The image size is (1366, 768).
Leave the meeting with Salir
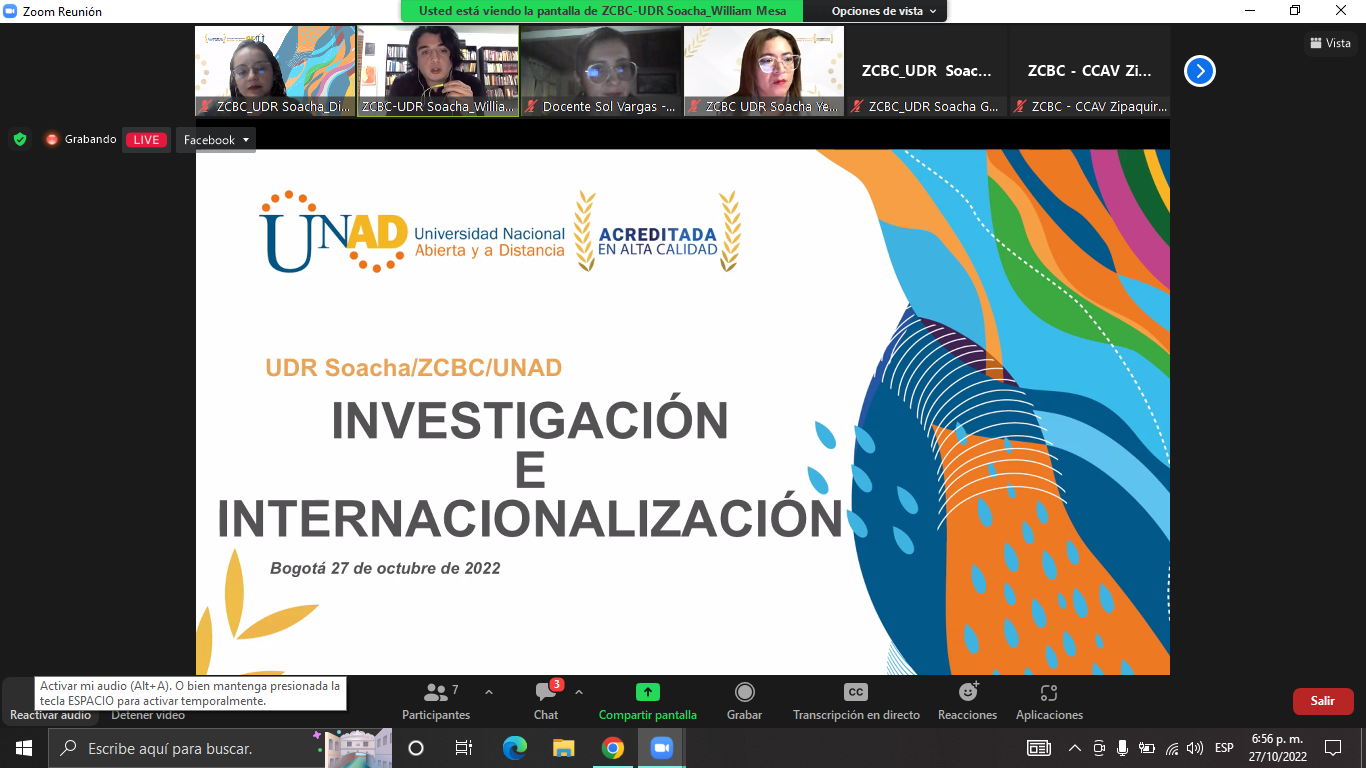(1323, 701)
